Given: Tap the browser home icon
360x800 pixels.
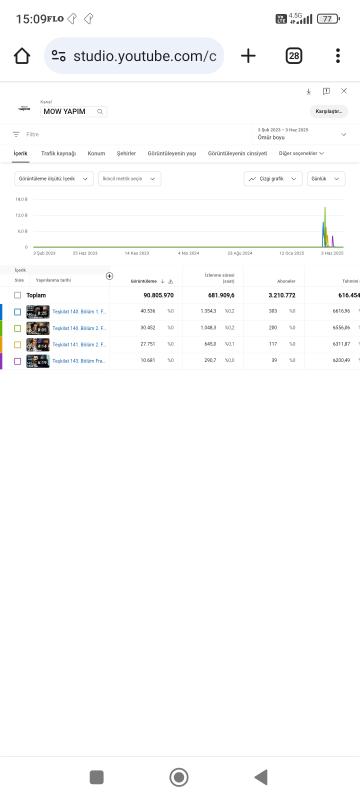Looking at the screenshot, I should [22, 56].
